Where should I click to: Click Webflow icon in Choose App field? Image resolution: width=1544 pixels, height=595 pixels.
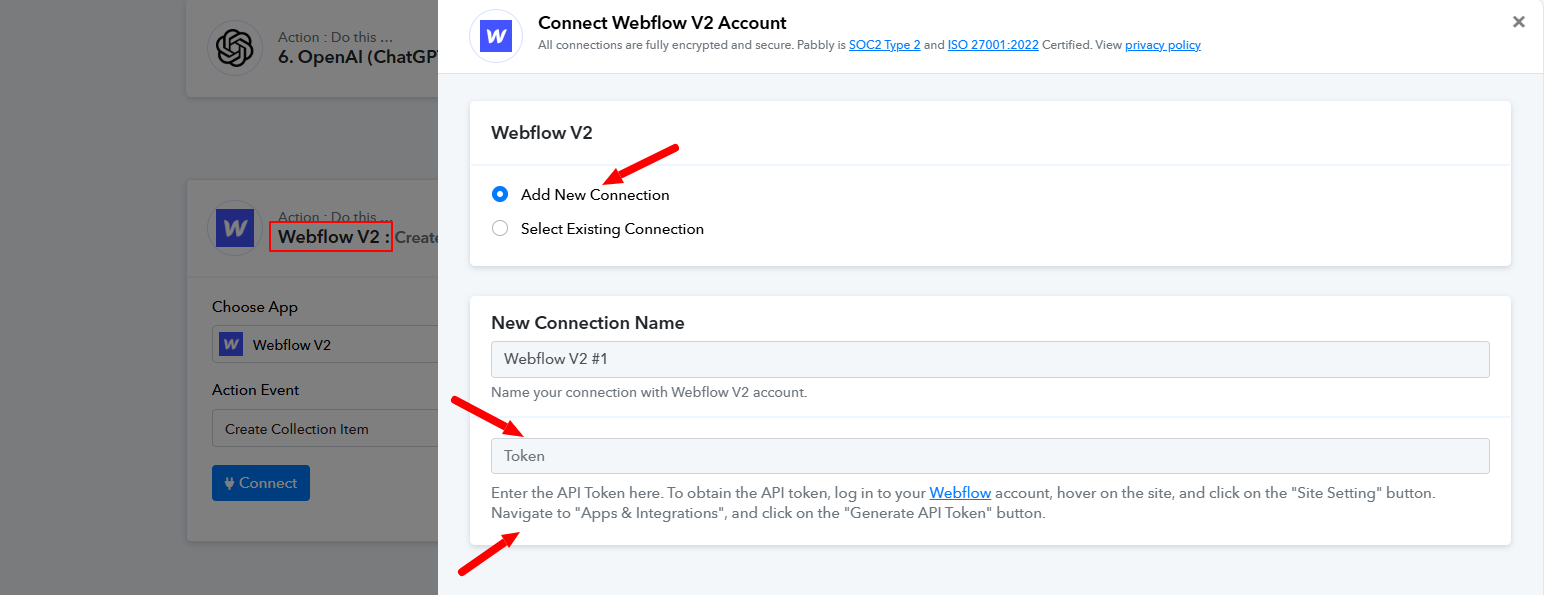coord(231,344)
